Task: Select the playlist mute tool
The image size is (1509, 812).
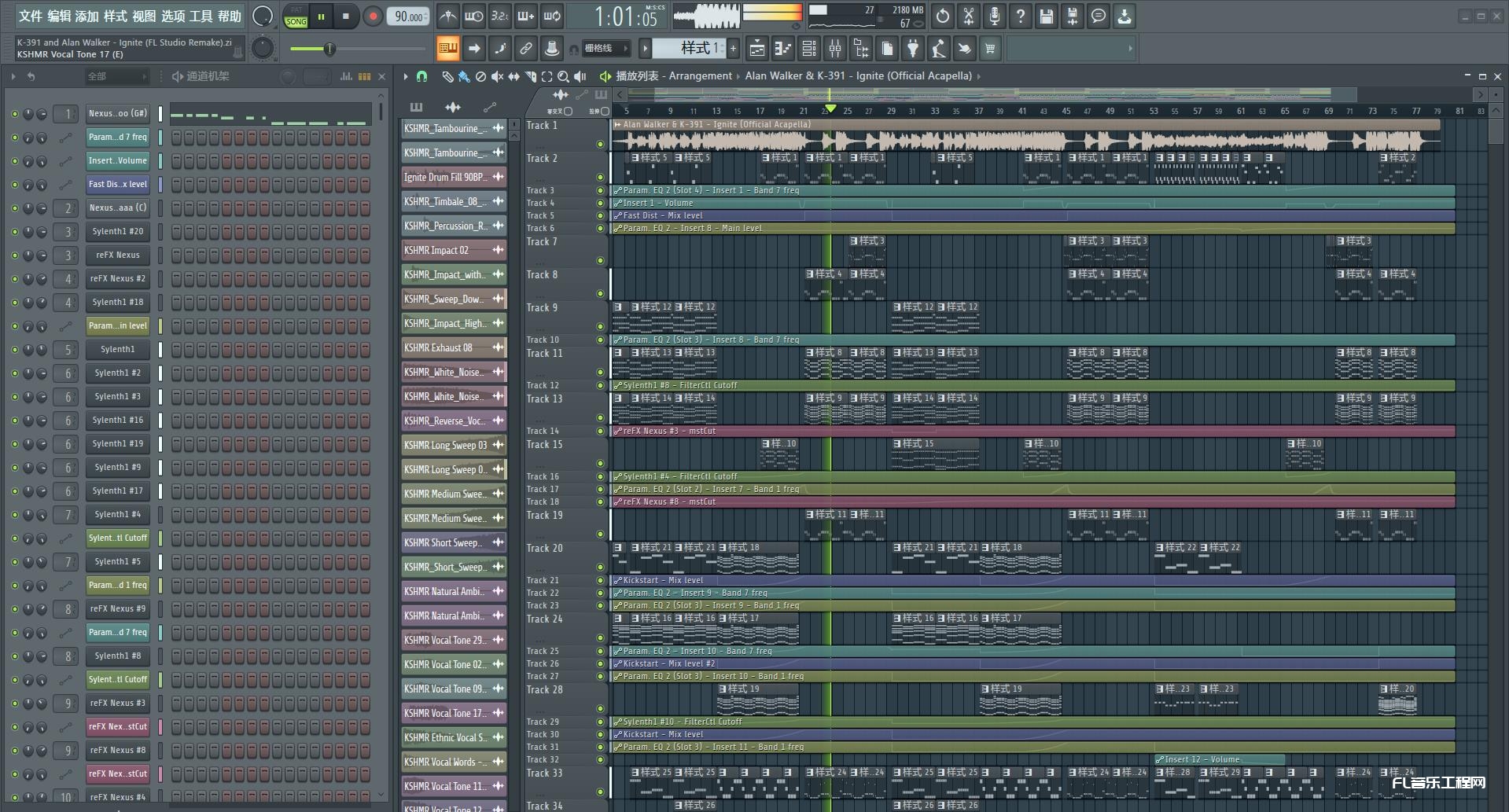Action: 497,76
